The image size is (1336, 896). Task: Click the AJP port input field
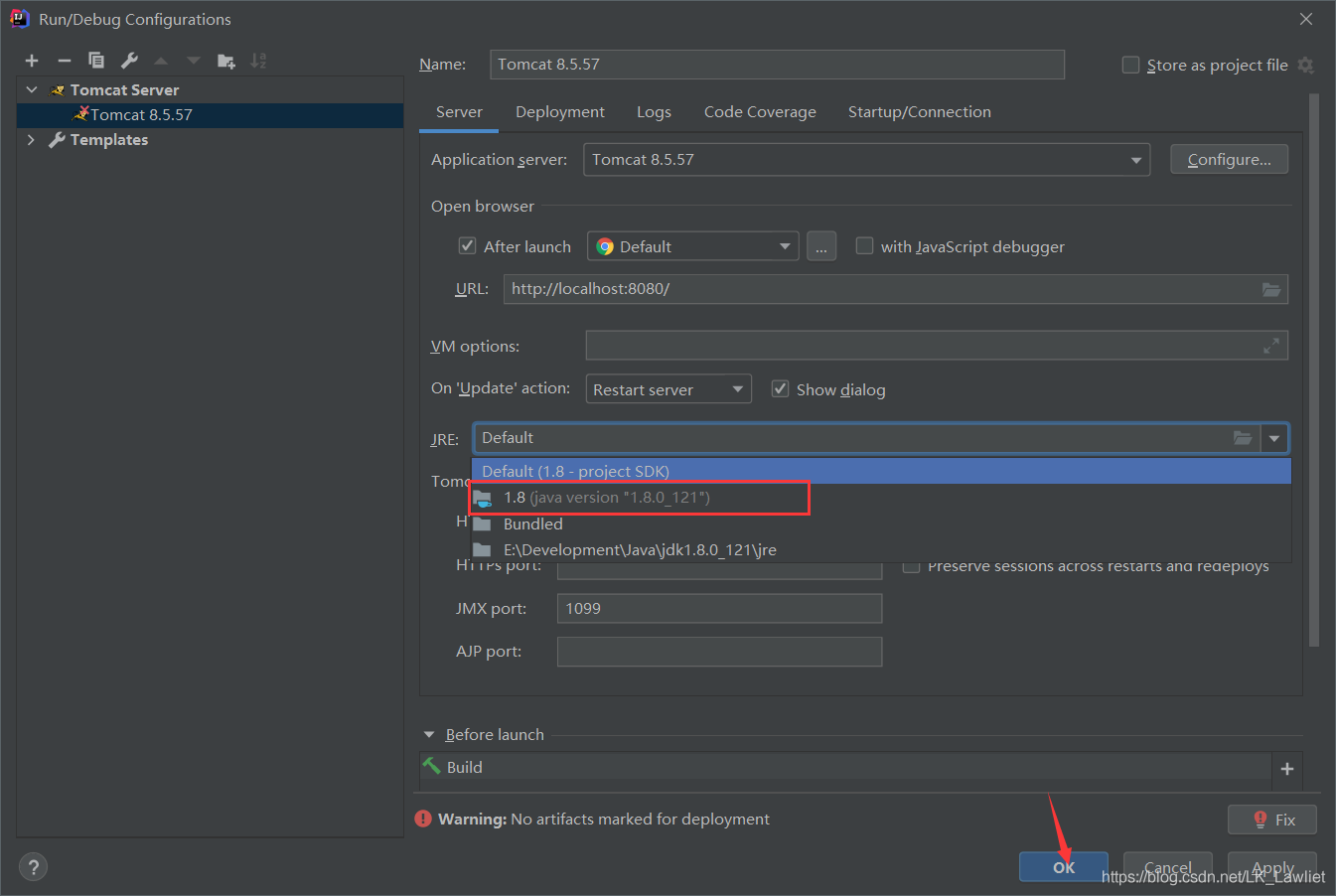tap(719, 652)
